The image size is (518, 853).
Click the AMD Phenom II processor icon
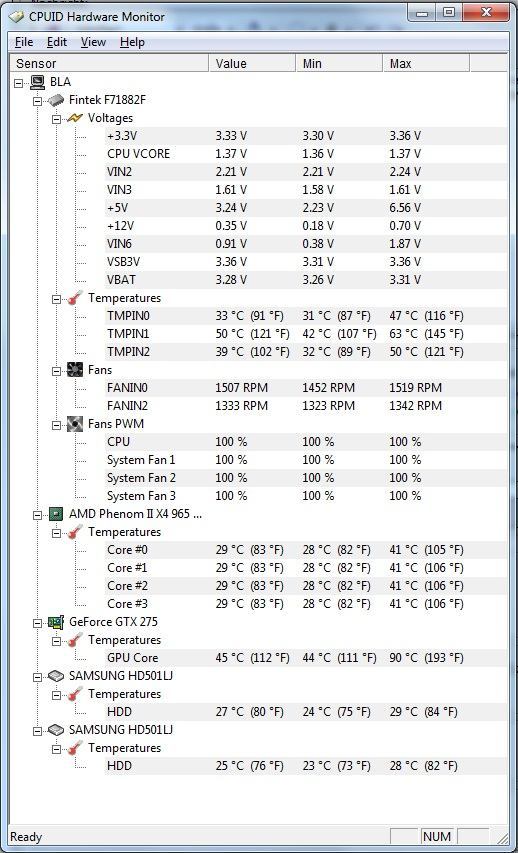[x=57, y=514]
